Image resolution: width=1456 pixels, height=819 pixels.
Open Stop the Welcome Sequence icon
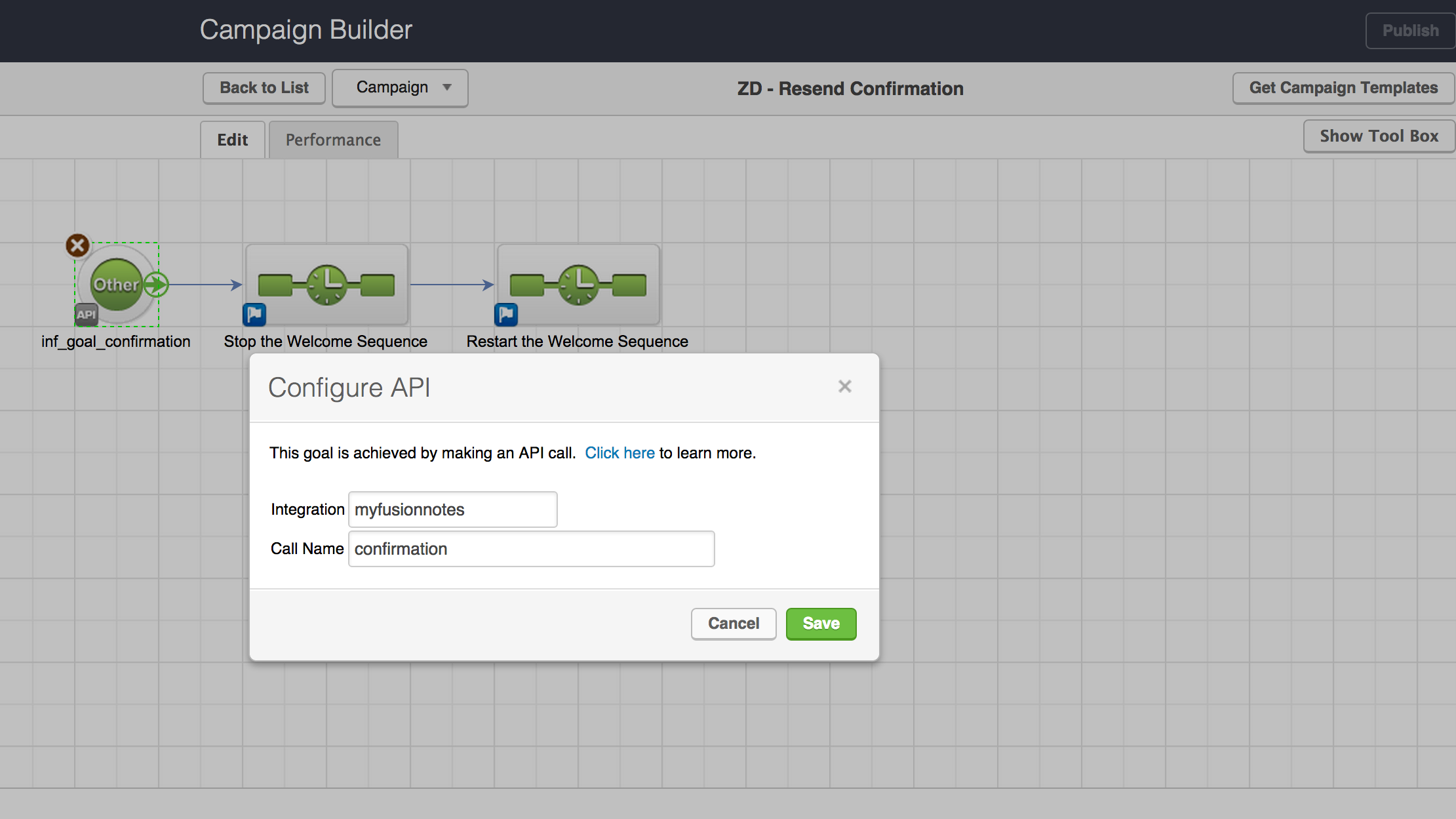coord(326,285)
